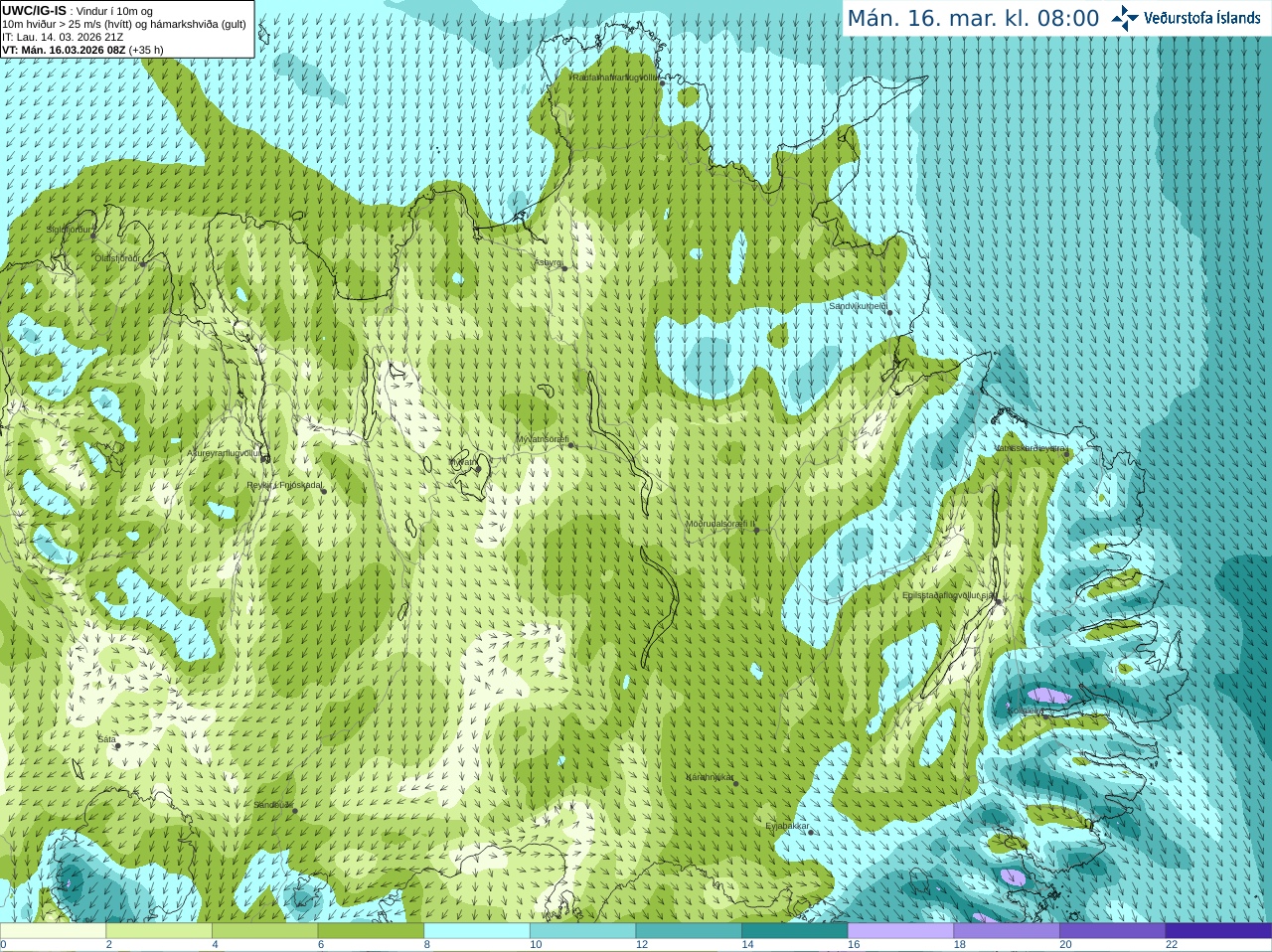Screen dimensions: 1272x952
Task: Click the Vatnsskarð eystra station dot
Action: pyautogui.click(x=1066, y=454)
